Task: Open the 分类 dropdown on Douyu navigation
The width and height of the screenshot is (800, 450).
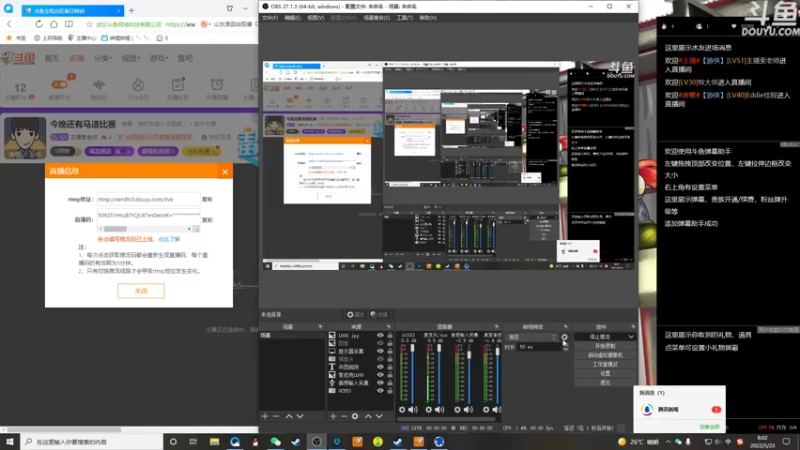Action: pos(103,58)
